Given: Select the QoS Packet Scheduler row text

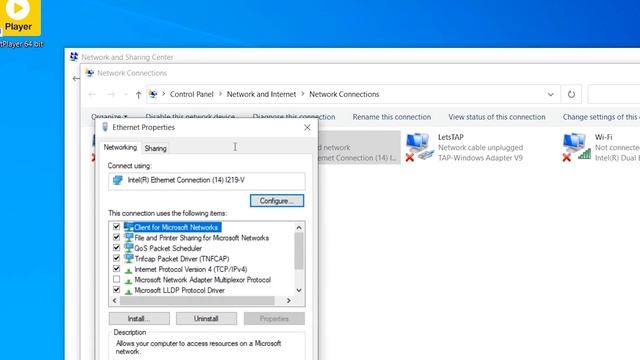Looking at the screenshot, I should 168,248.
